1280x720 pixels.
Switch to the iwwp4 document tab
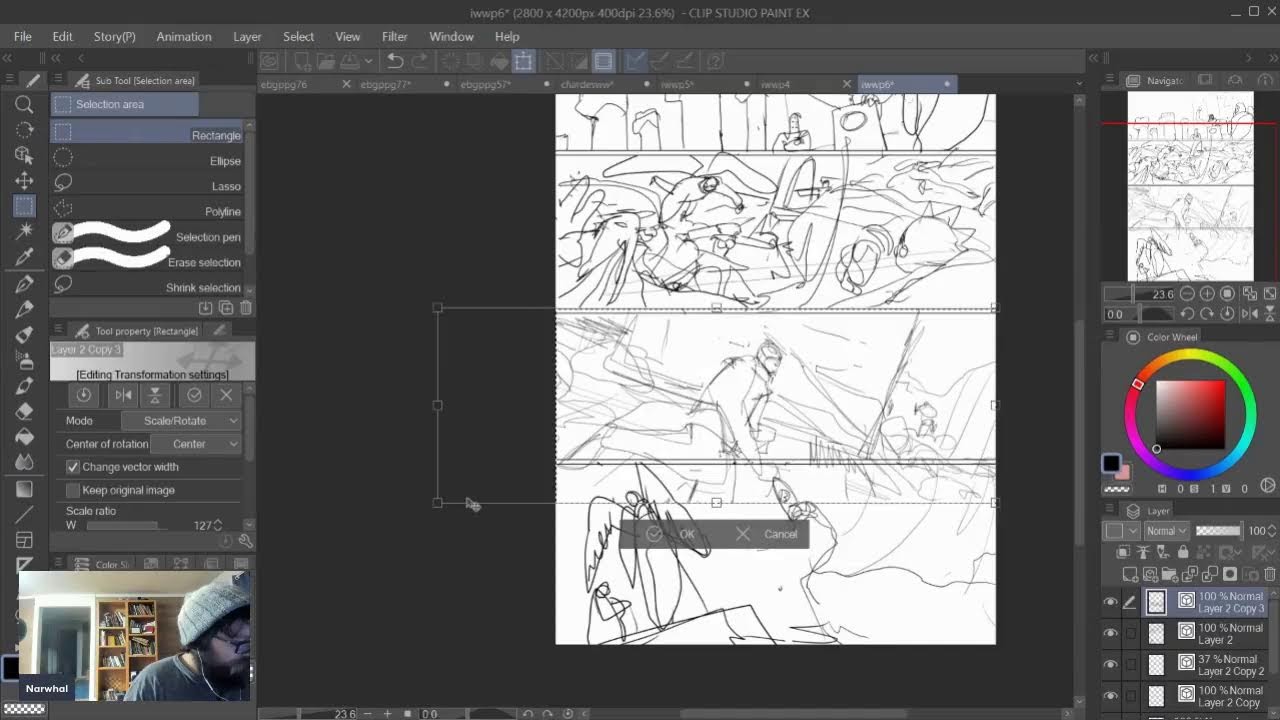[775, 85]
